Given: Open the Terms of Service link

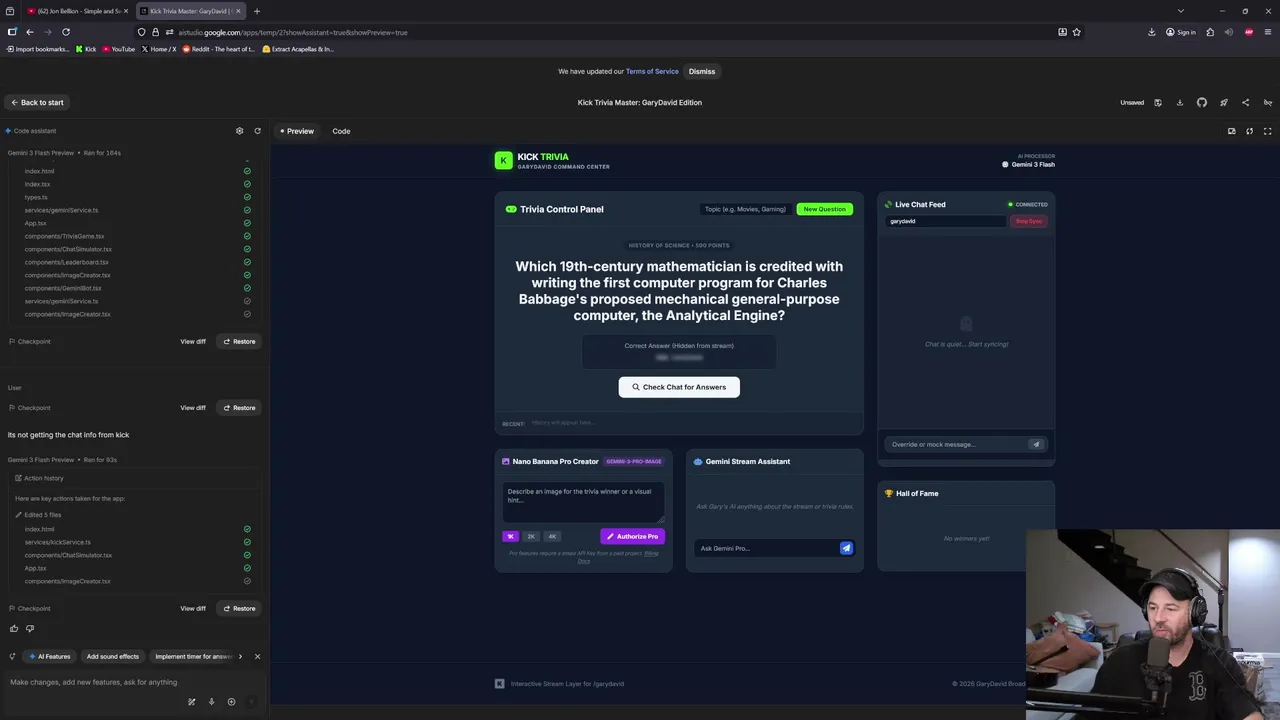Looking at the screenshot, I should tap(652, 71).
